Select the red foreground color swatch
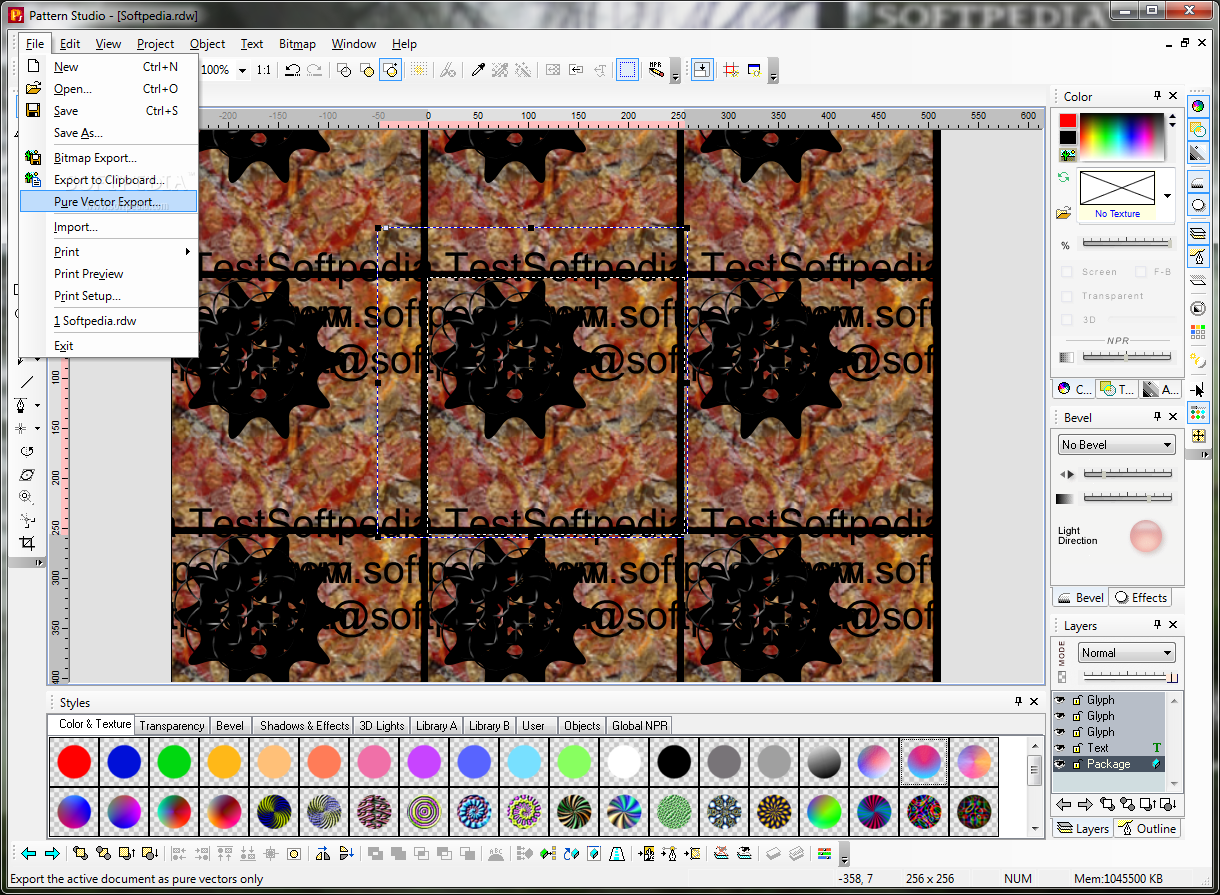 point(1068,121)
